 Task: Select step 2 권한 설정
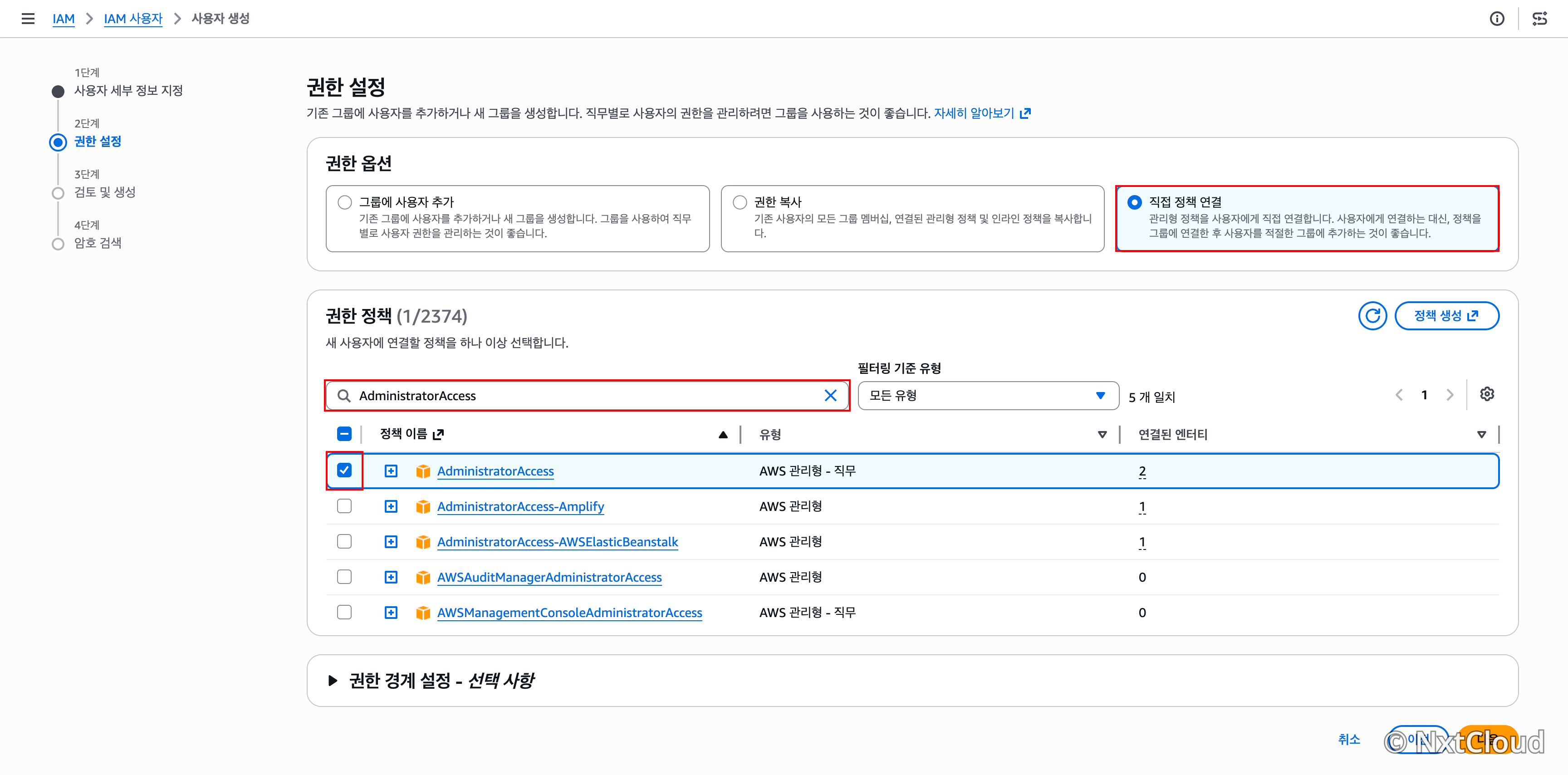pos(98,141)
